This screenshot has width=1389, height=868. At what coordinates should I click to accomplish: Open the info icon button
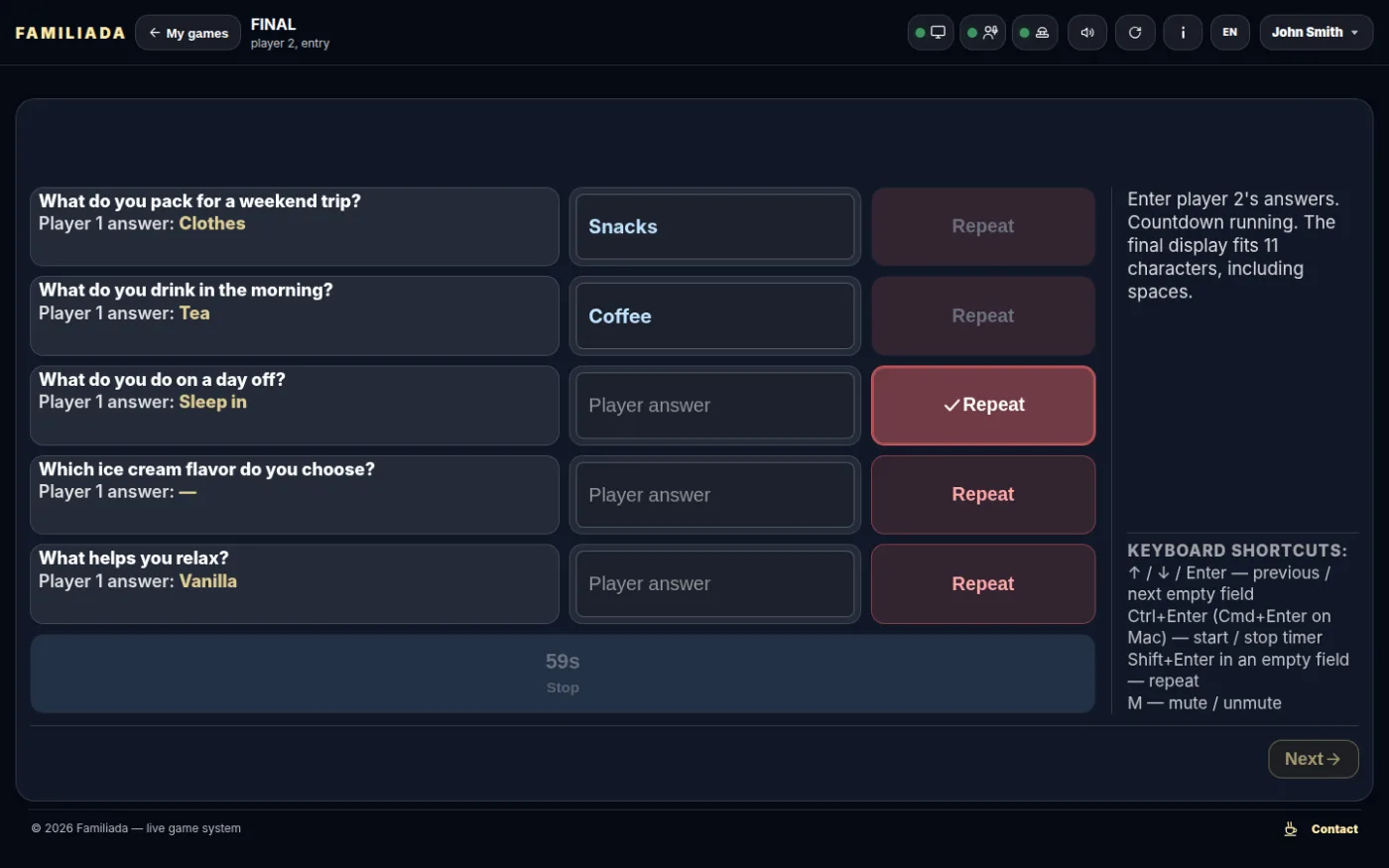point(1183,33)
